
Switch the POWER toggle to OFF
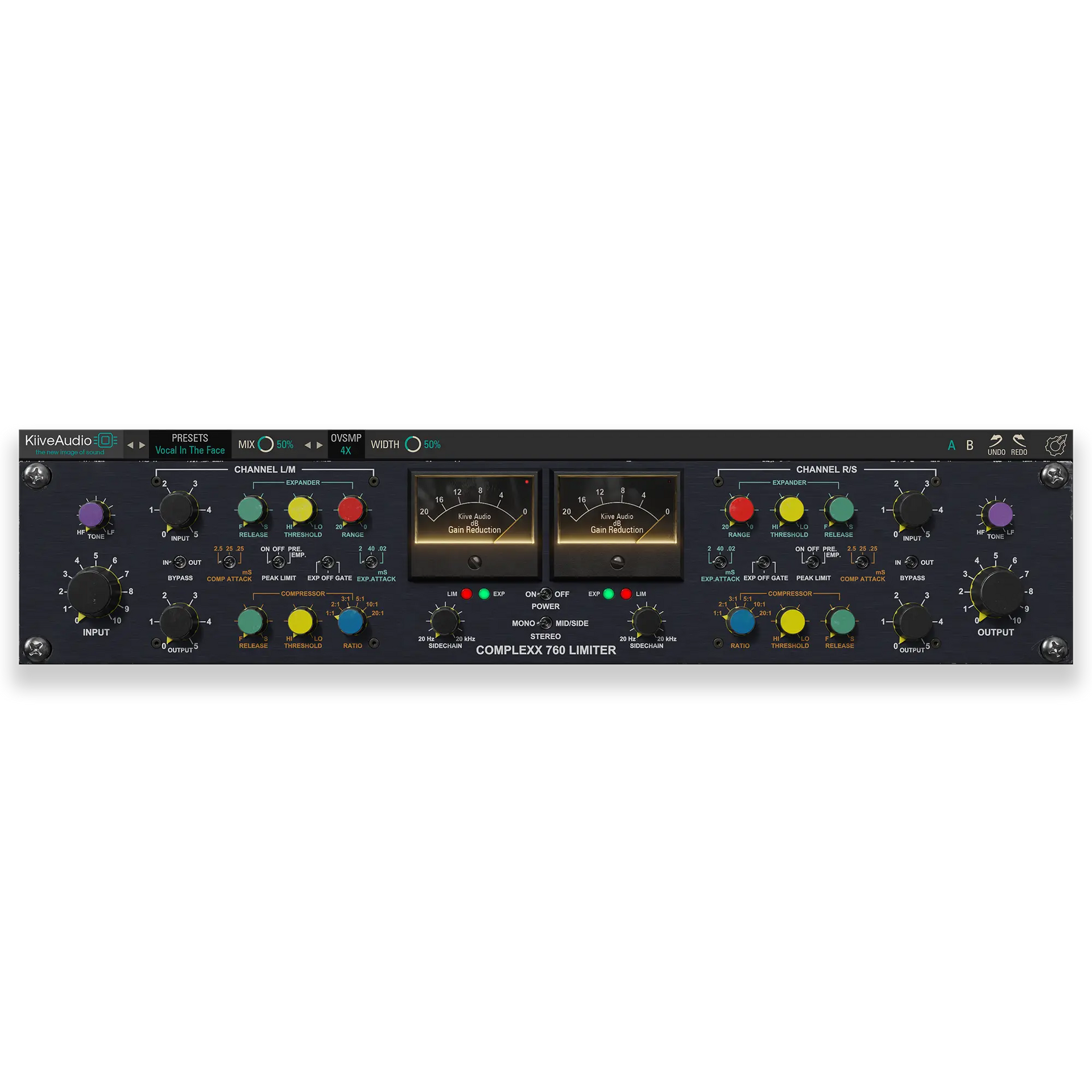(549, 594)
